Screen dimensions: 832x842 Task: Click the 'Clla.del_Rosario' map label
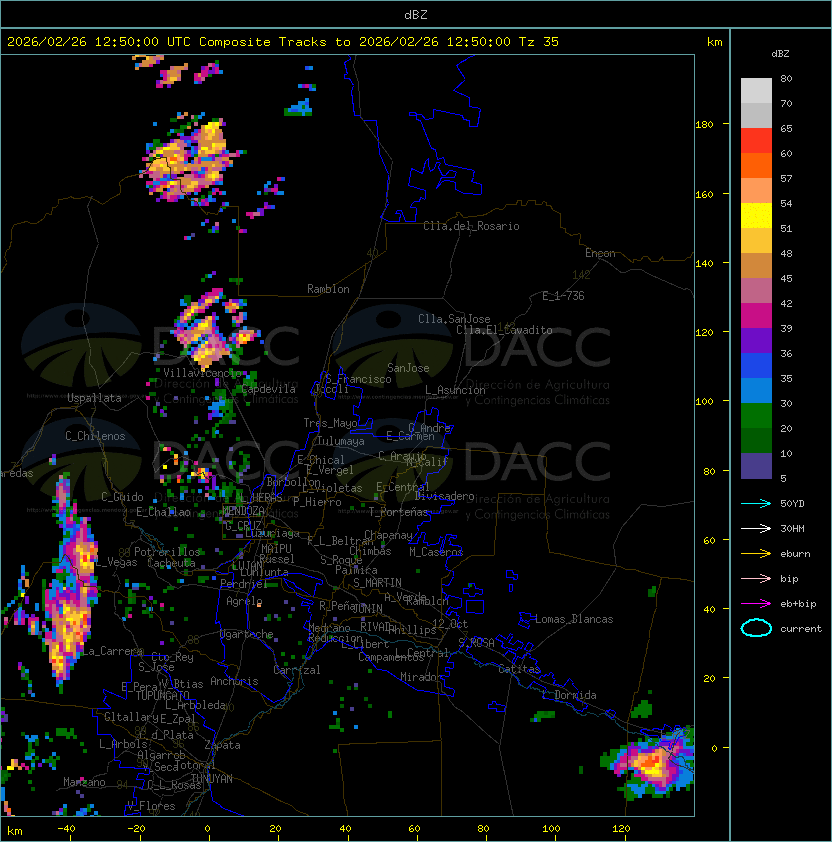pyautogui.click(x=471, y=226)
